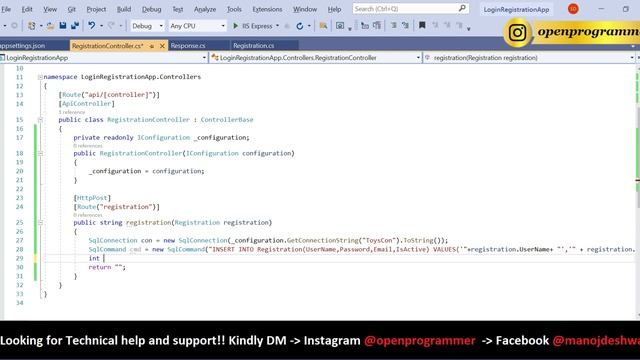Collapse the constructor on line 18
Screen dimensions: 640x360
tap(40, 153)
